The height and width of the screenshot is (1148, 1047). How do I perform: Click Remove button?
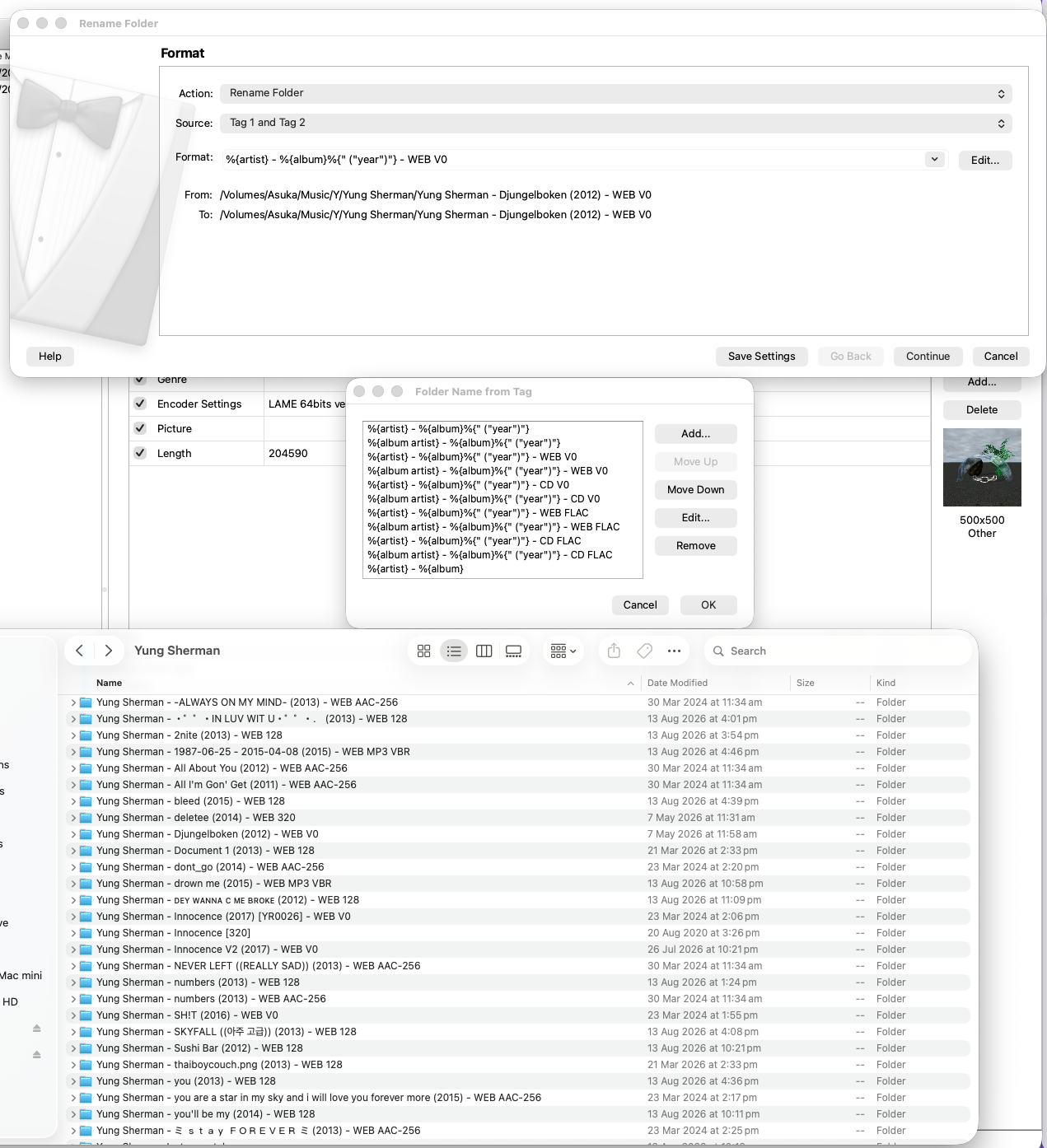[696, 546]
